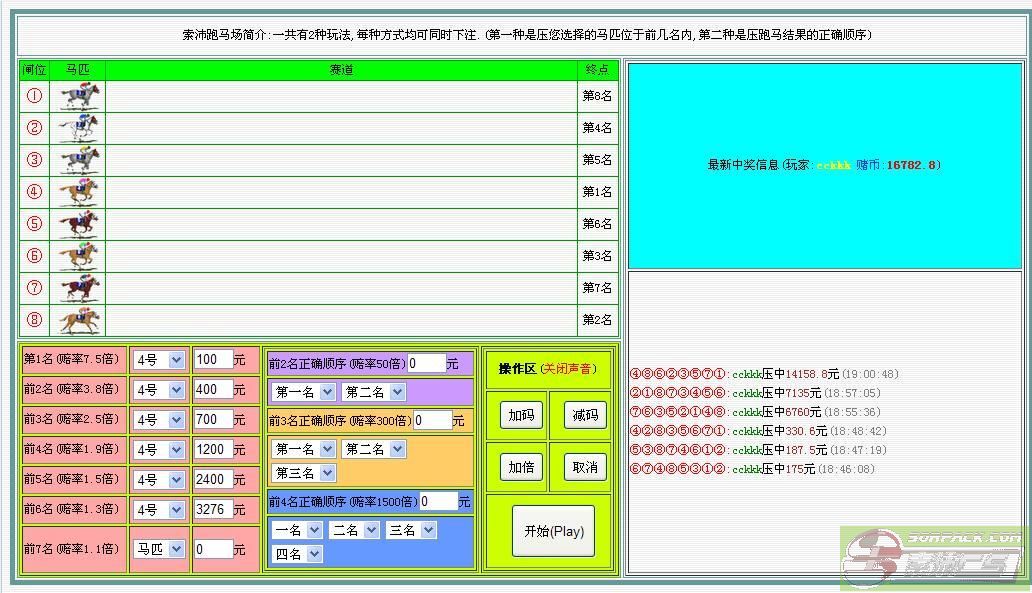
Task: Expand the 马匹 dropdown in the 前7名 row
Action: pyautogui.click(x=159, y=549)
